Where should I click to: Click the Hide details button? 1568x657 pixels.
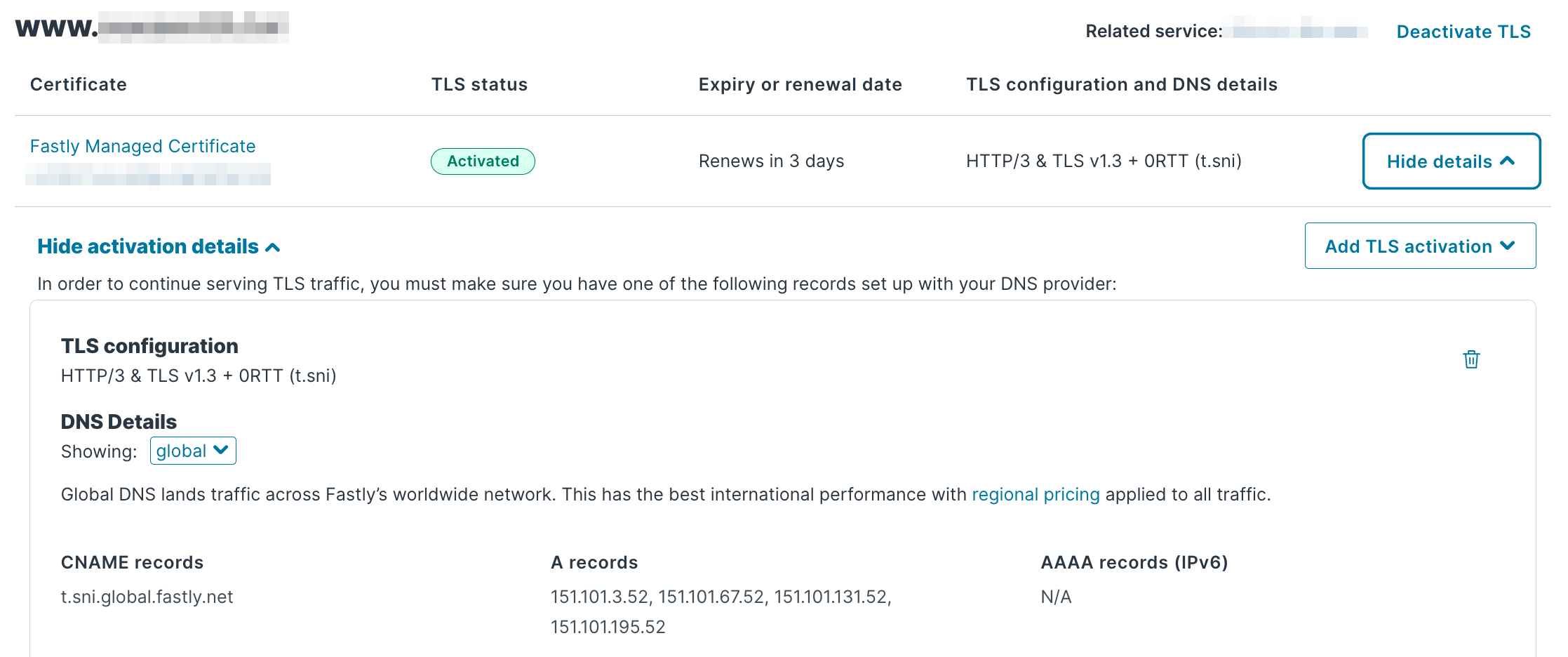(1451, 161)
